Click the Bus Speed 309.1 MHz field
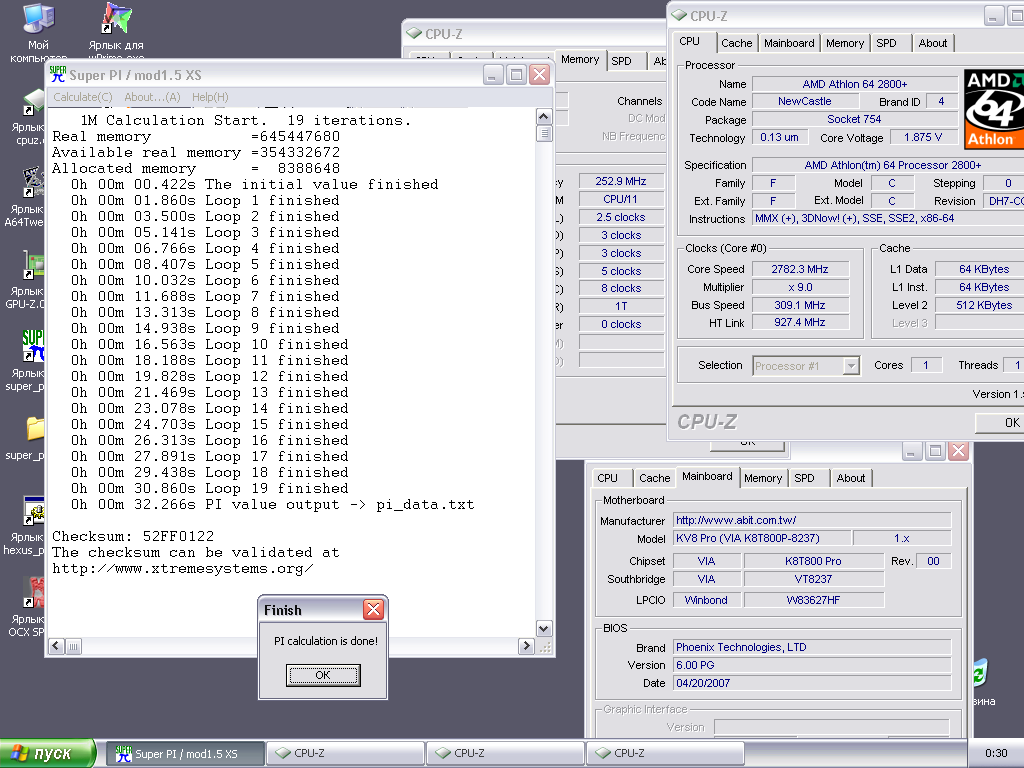The height and width of the screenshot is (768, 1024). tap(800, 305)
